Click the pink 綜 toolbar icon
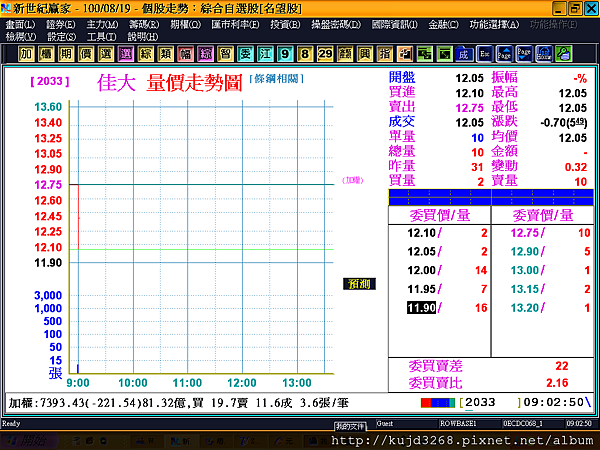Viewport: 600px width, 450px height. 205,54
